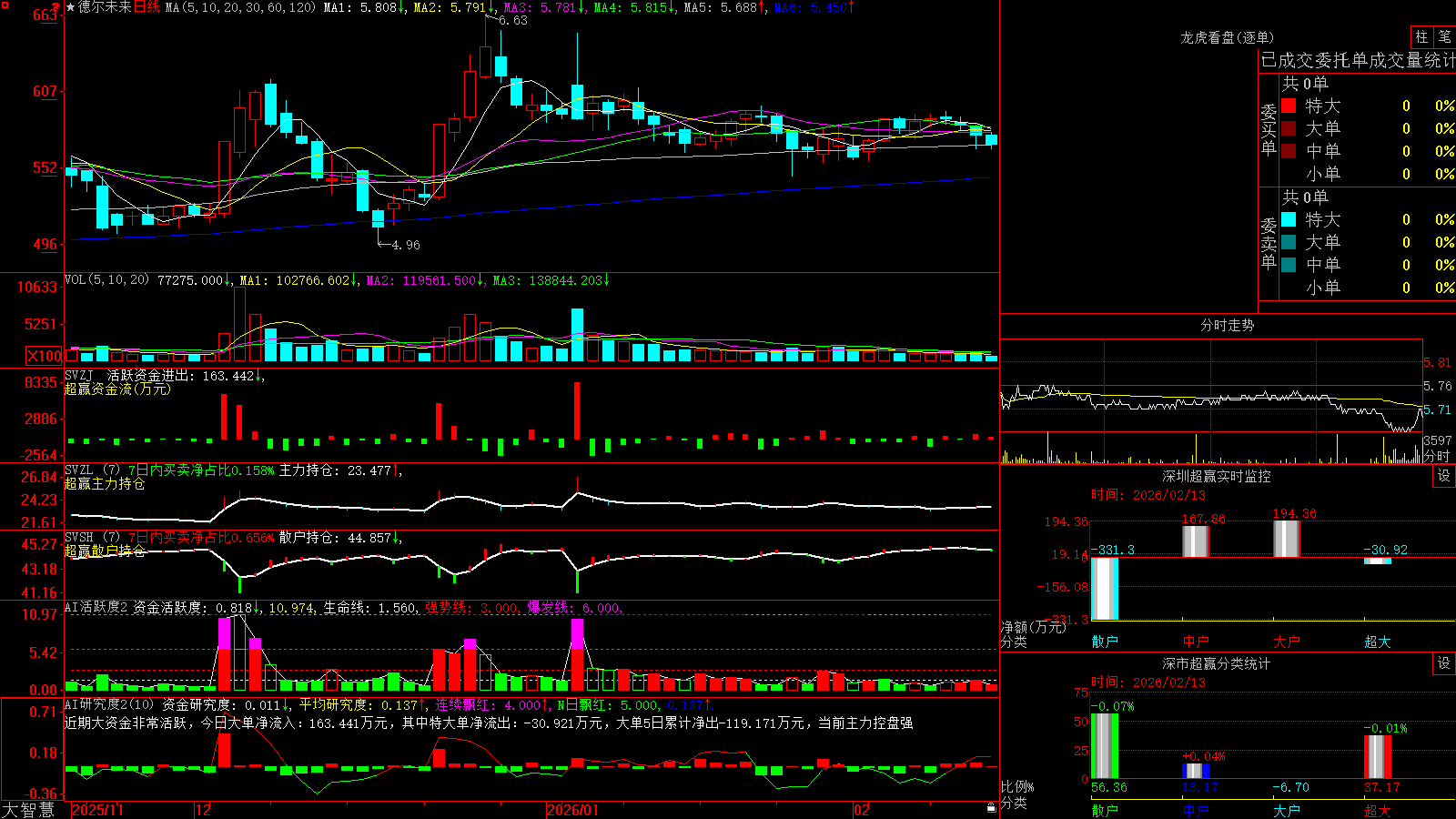Image resolution: width=1456 pixels, height=819 pixels.
Task: Click the SVZJ indicator name
Action: (x=79, y=375)
